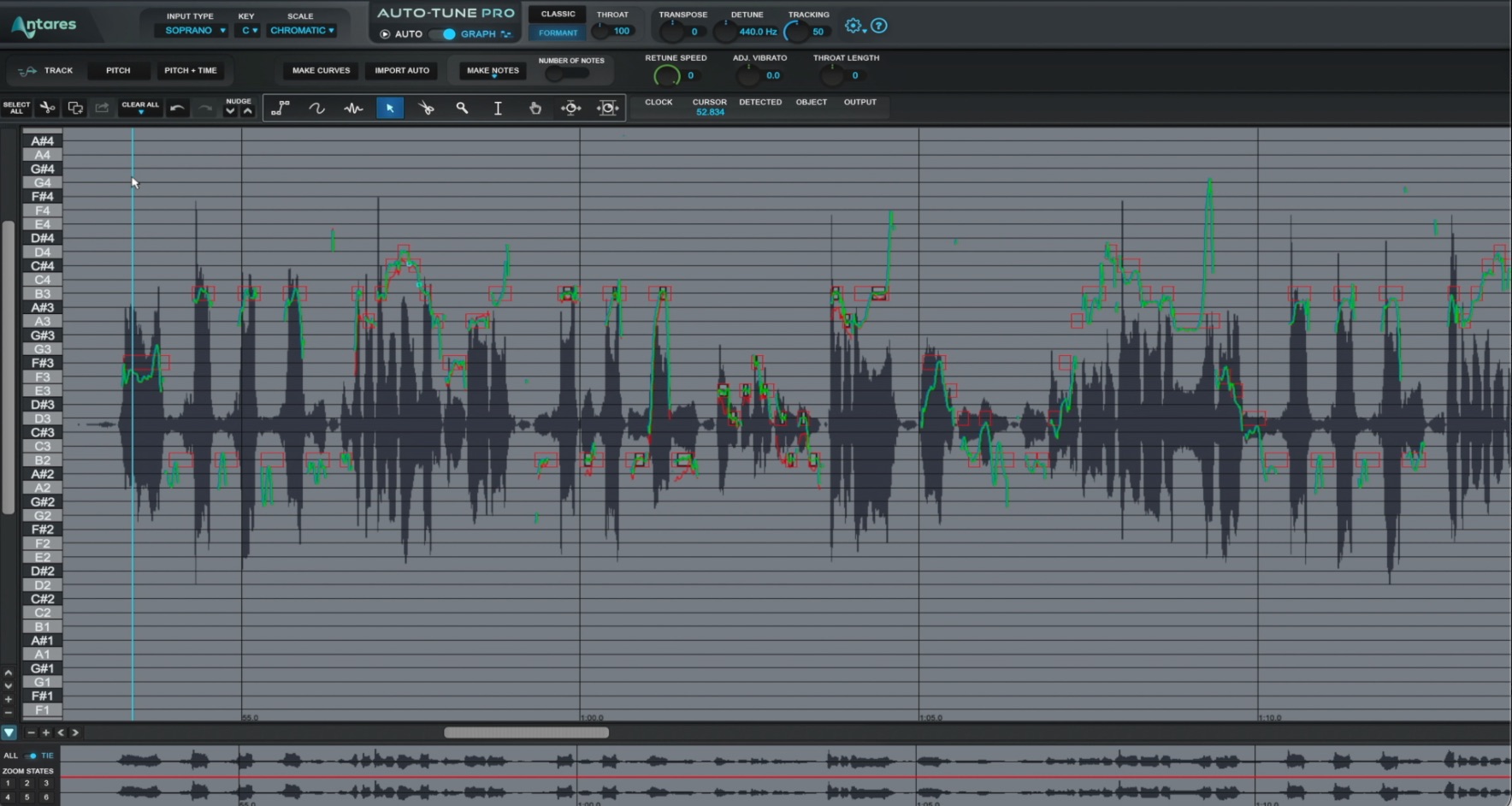Click the Pitch + Time button
The height and width of the screenshot is (806, 1512).
(191, 70)
